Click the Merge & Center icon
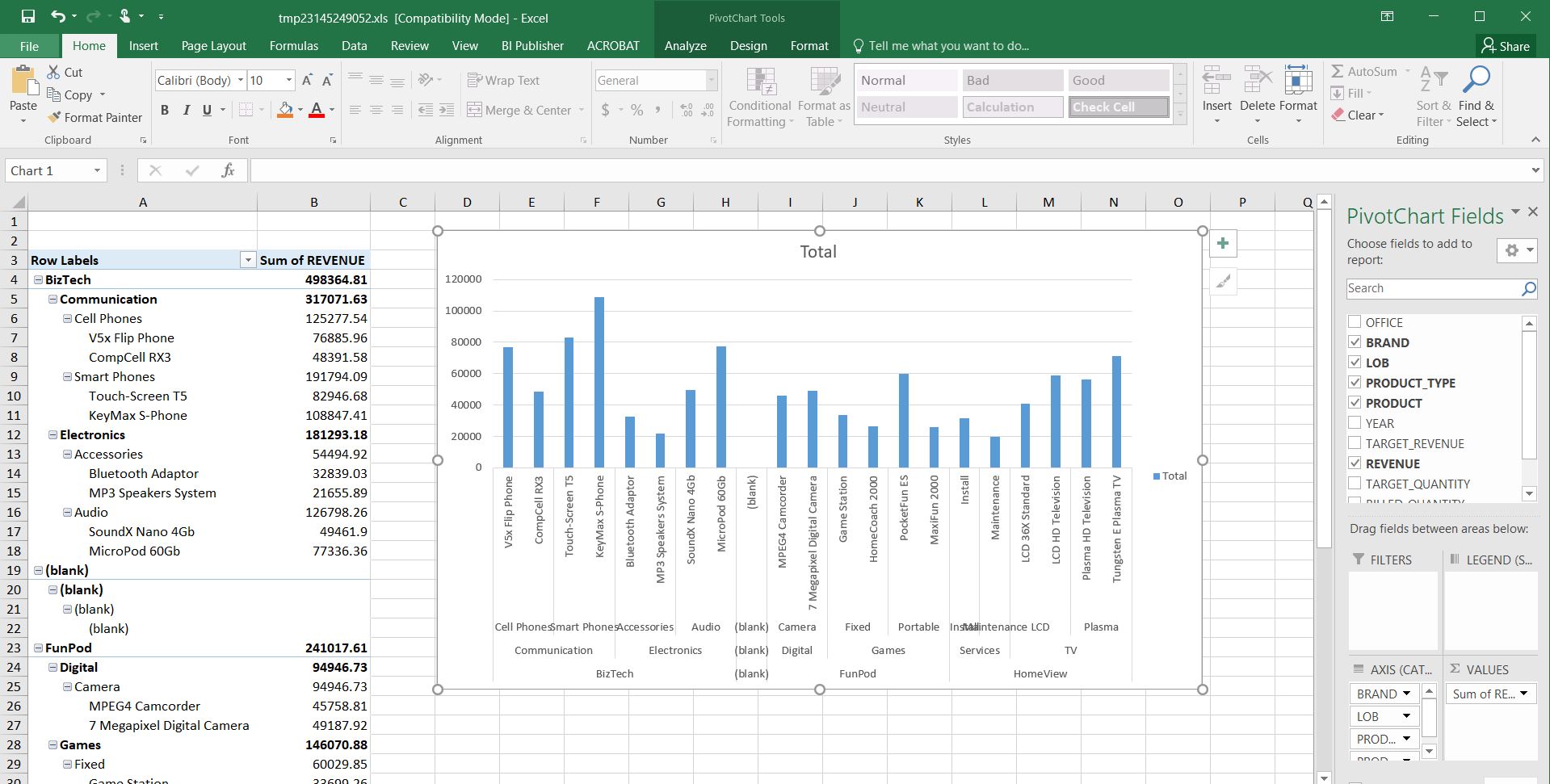 (x=474, y=110)
